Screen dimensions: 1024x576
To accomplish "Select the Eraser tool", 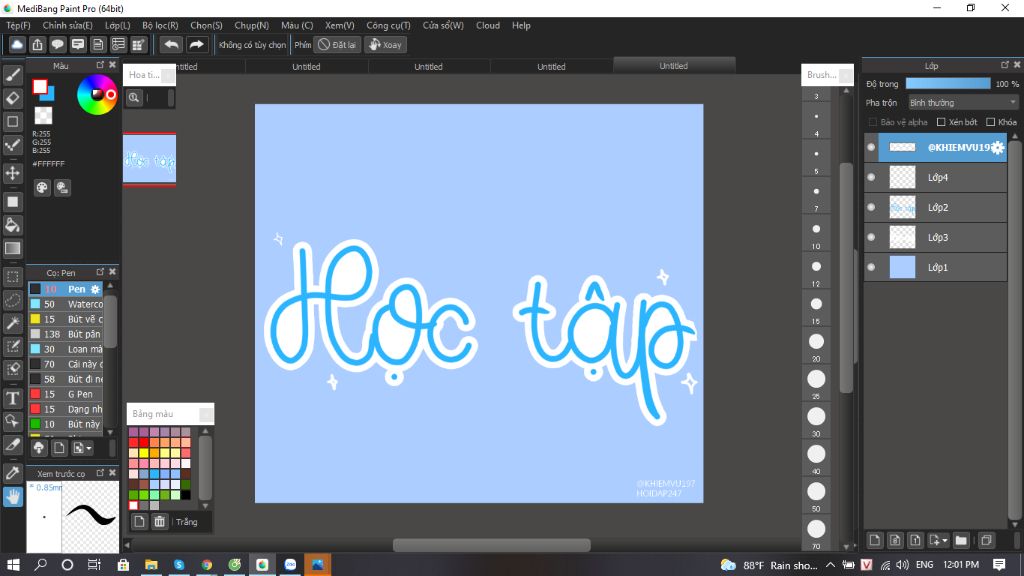I will [12, 98].
